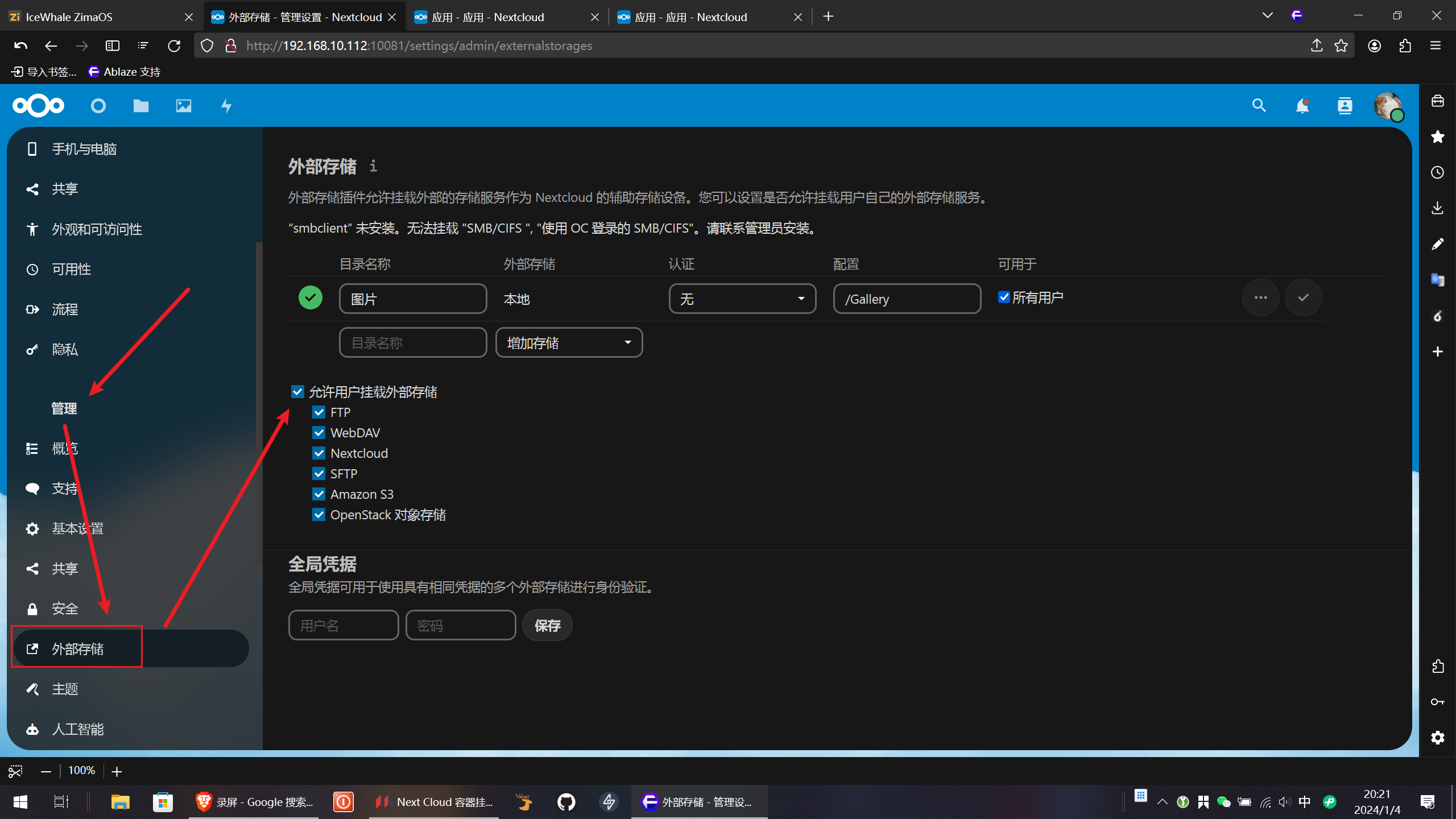Open the Contacts menu icon in Nextcloud header

pos(1345,106)
